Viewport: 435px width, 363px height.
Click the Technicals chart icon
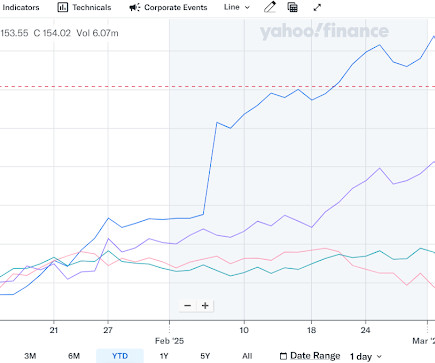[x=62, y=7]
